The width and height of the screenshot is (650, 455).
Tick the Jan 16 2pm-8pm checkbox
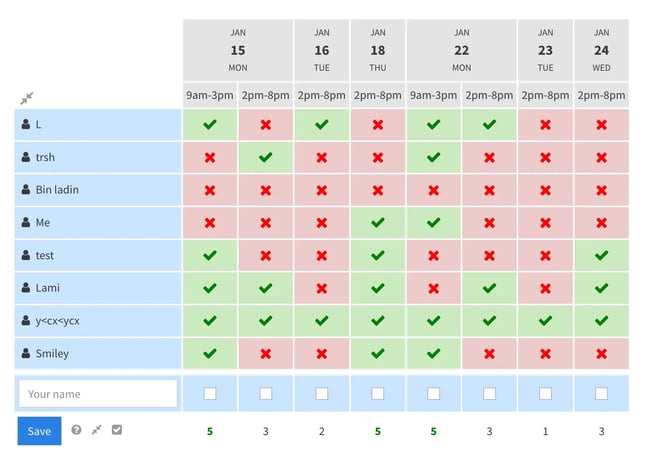pyautogui.click(x=321, y=394)
